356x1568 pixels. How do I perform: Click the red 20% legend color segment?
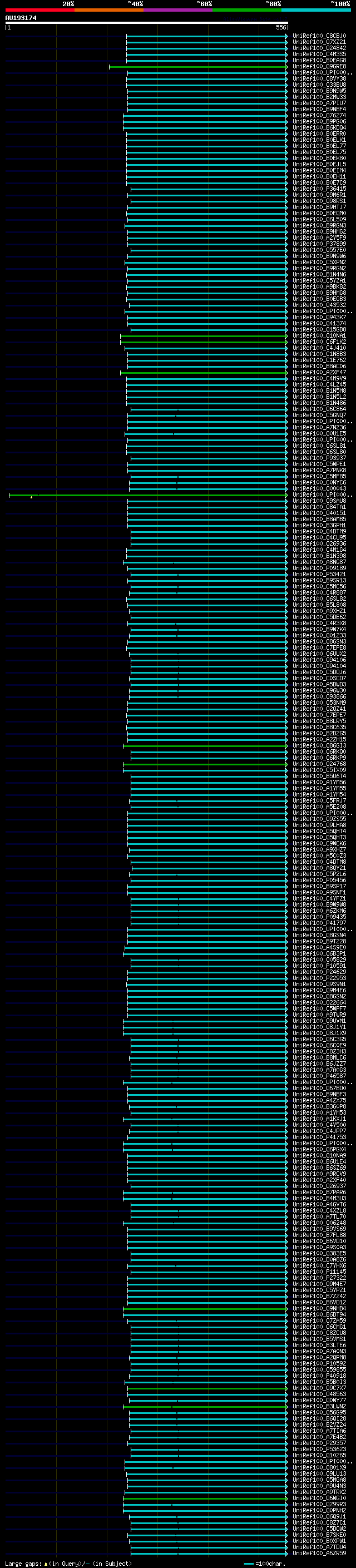tap(39, 10)
